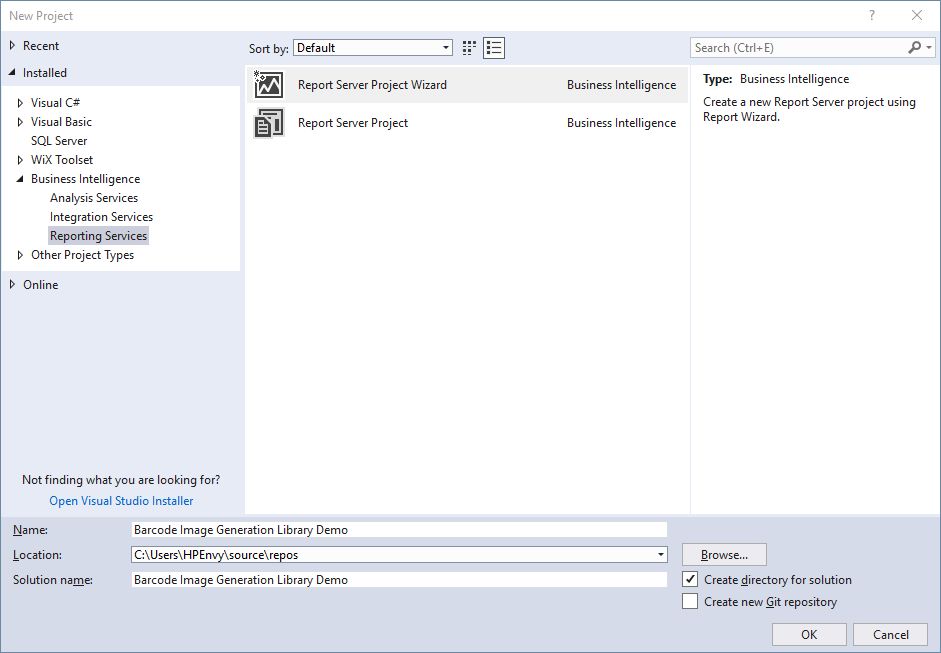The height and width of the screenshot is (653, 941).
Task: Close the New Project dialog
Action: pos(916,16)
